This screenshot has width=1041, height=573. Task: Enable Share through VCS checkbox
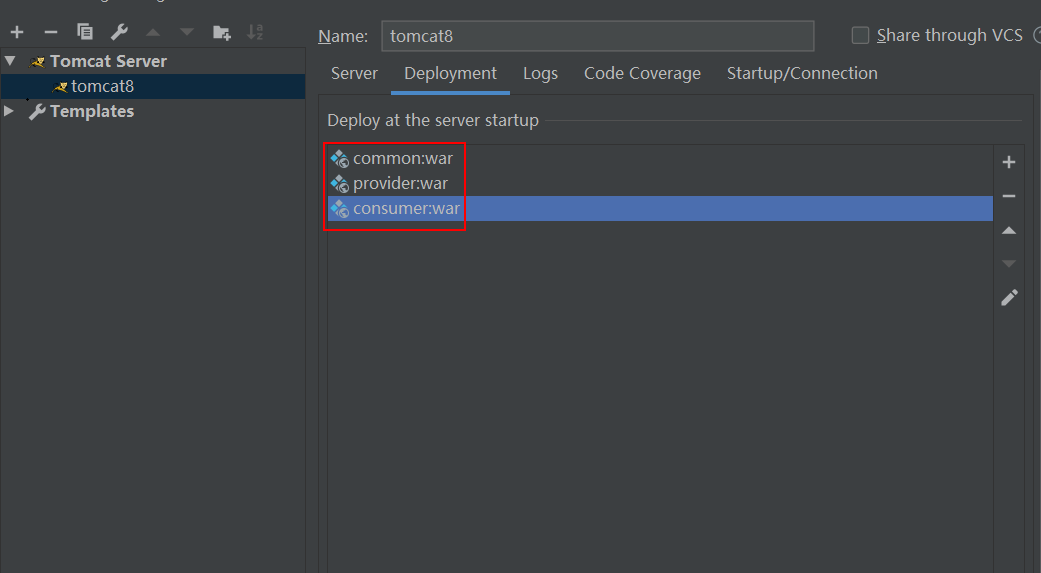pyautogui.click(x=860, y=36)
